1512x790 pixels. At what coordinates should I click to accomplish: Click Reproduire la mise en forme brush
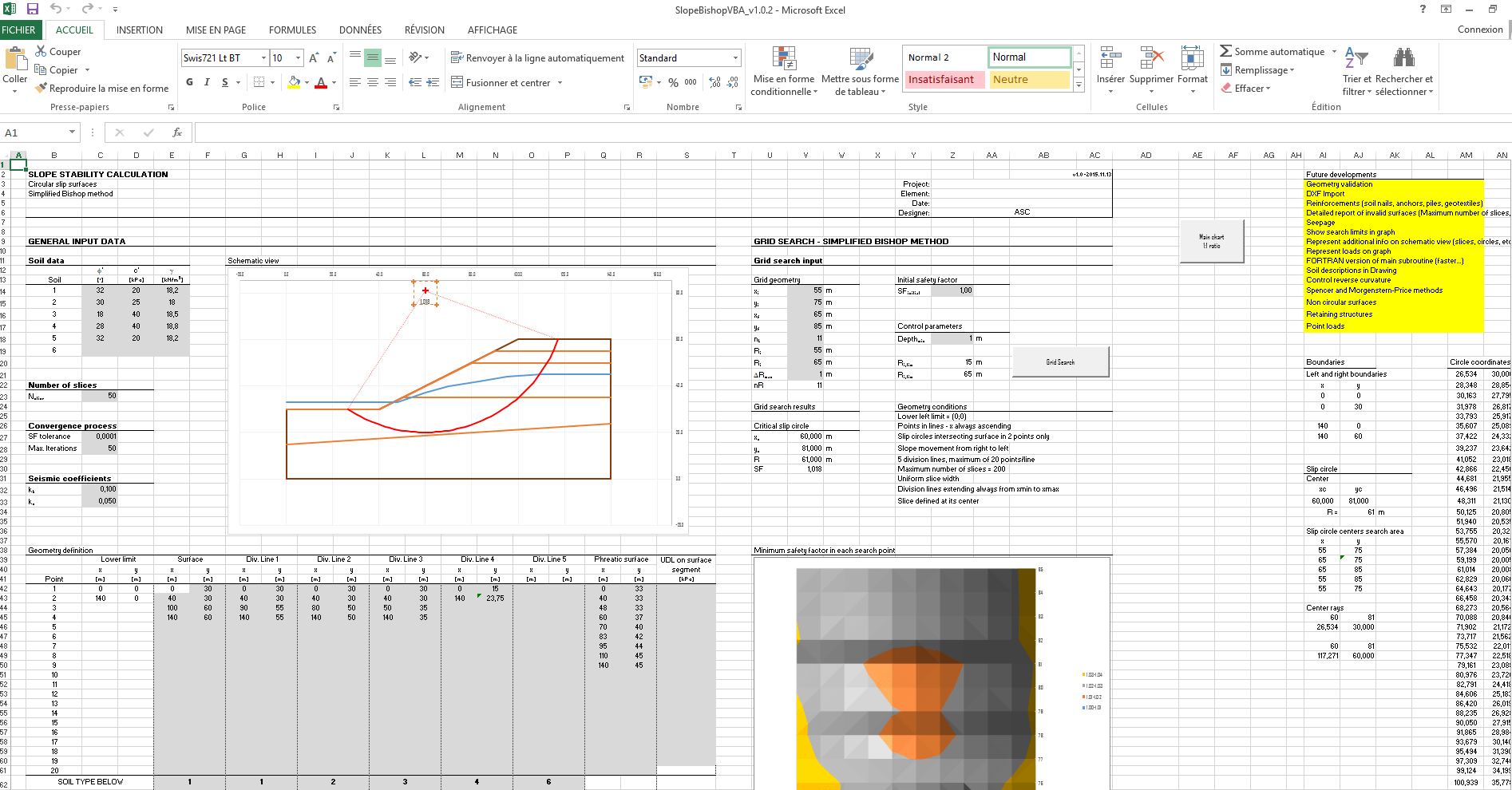pyautogui.click(x=42, y=88)
